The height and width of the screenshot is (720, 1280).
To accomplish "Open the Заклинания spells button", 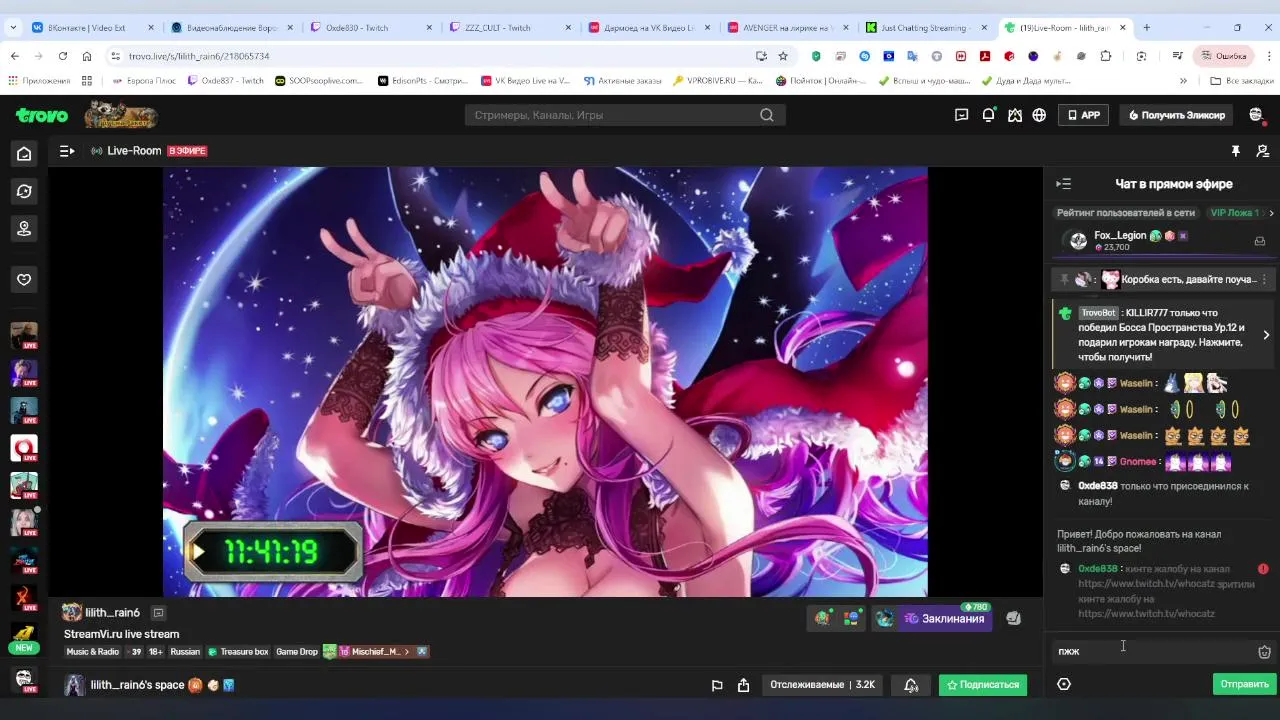I will point(944,618).
